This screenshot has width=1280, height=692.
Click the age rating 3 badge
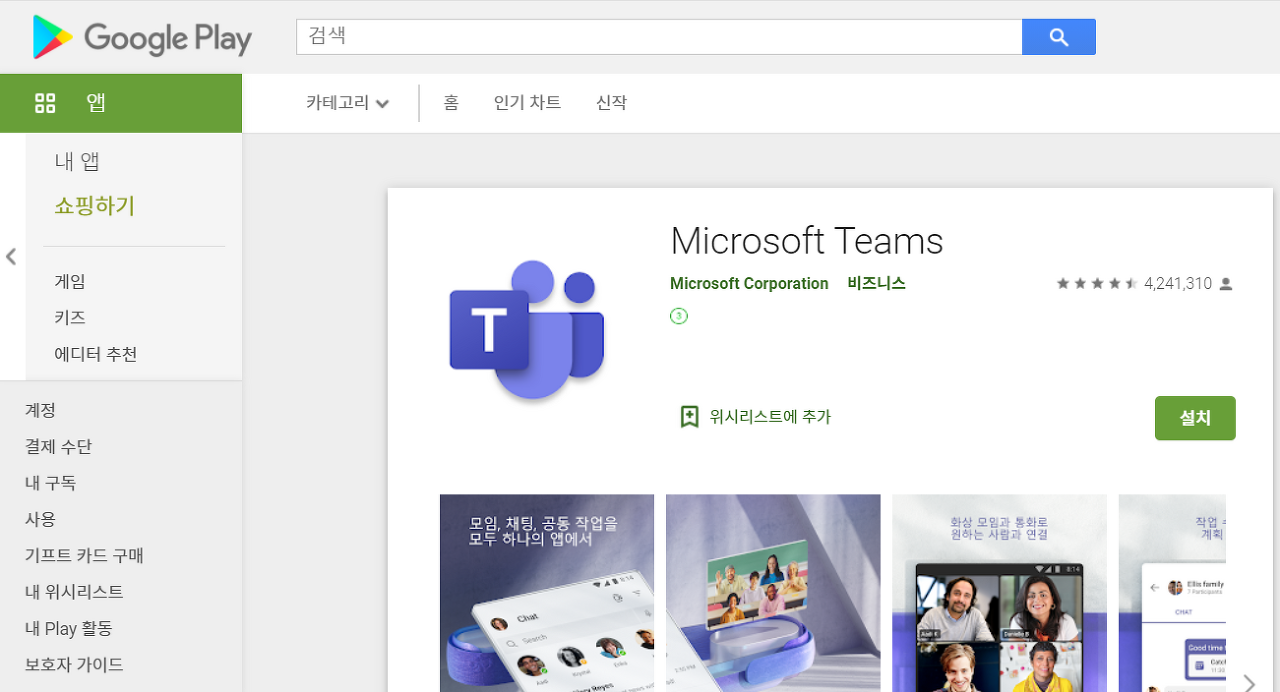coord(679,316)
